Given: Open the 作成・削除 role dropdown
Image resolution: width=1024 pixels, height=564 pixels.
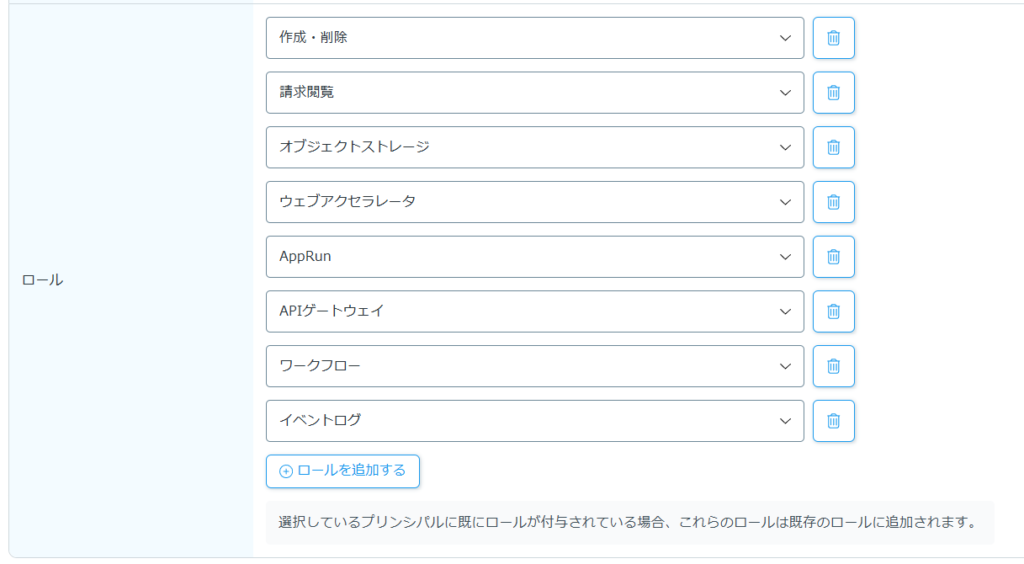Looking at the screenshot, I should tap(534, 38).
